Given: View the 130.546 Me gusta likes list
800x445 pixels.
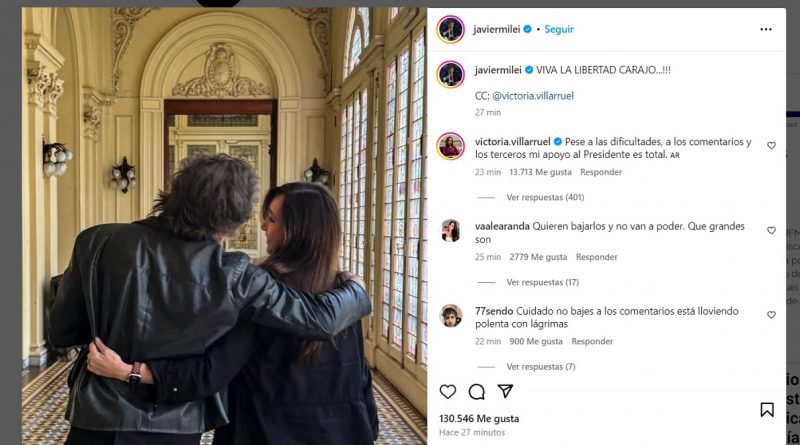Looking at the screenshot, I should coord(479,418).
